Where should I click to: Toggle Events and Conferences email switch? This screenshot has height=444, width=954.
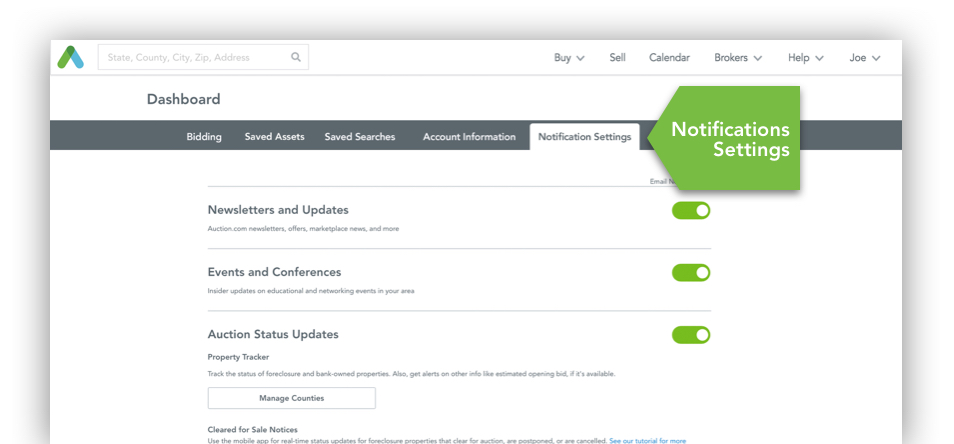(x=691, y=272)
